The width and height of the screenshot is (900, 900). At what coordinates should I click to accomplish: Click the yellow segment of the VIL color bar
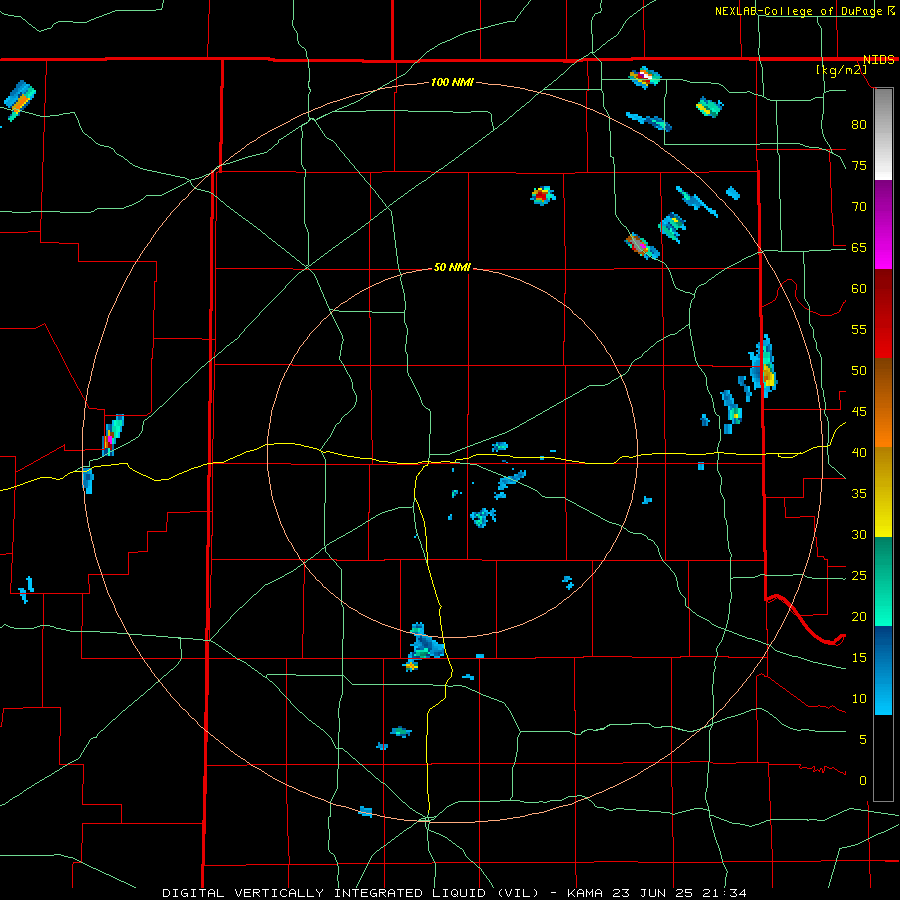[x=883, y=492]
